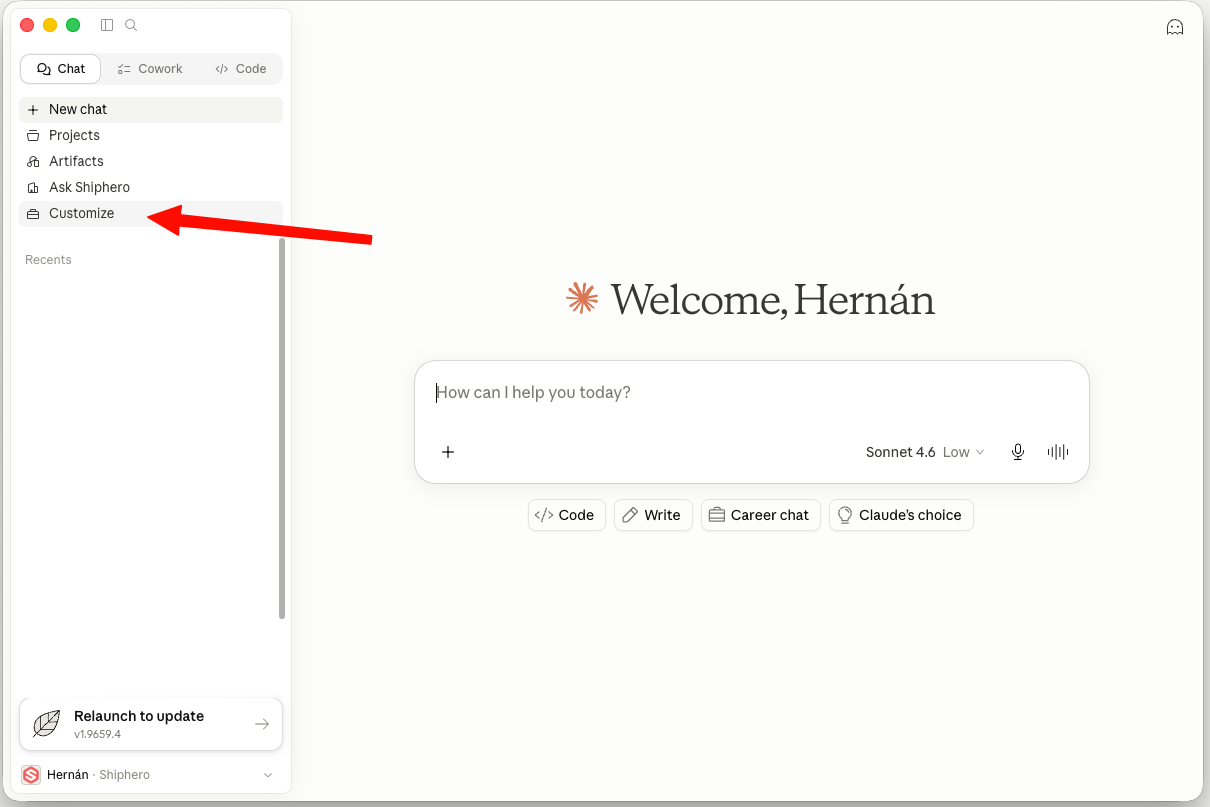Click the Welcome, Hernán heading
Image resolution: width=1210 pixels, height=807 pixels.
(773, 299)
